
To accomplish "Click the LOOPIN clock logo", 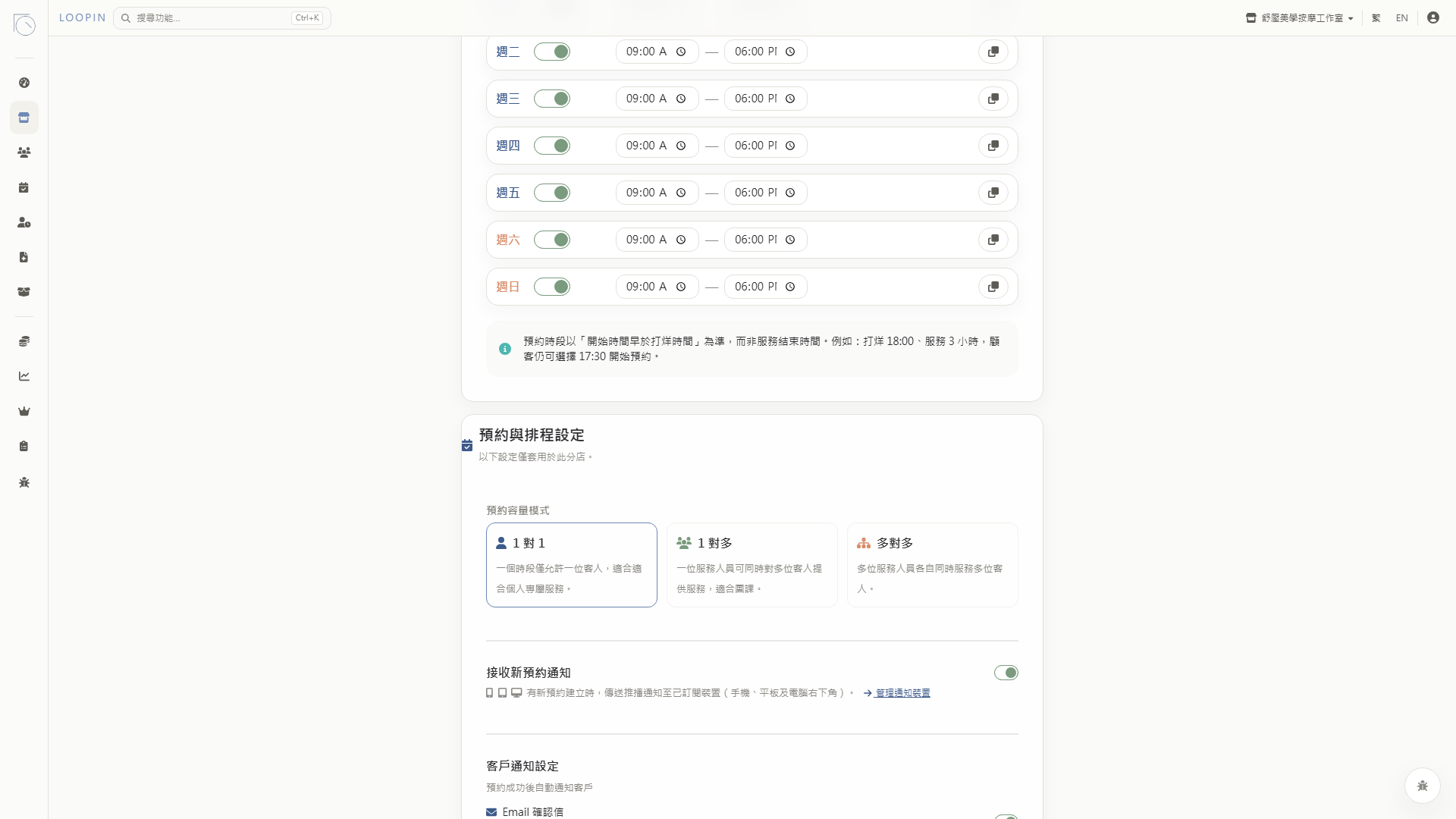I will tap(24, 24).
